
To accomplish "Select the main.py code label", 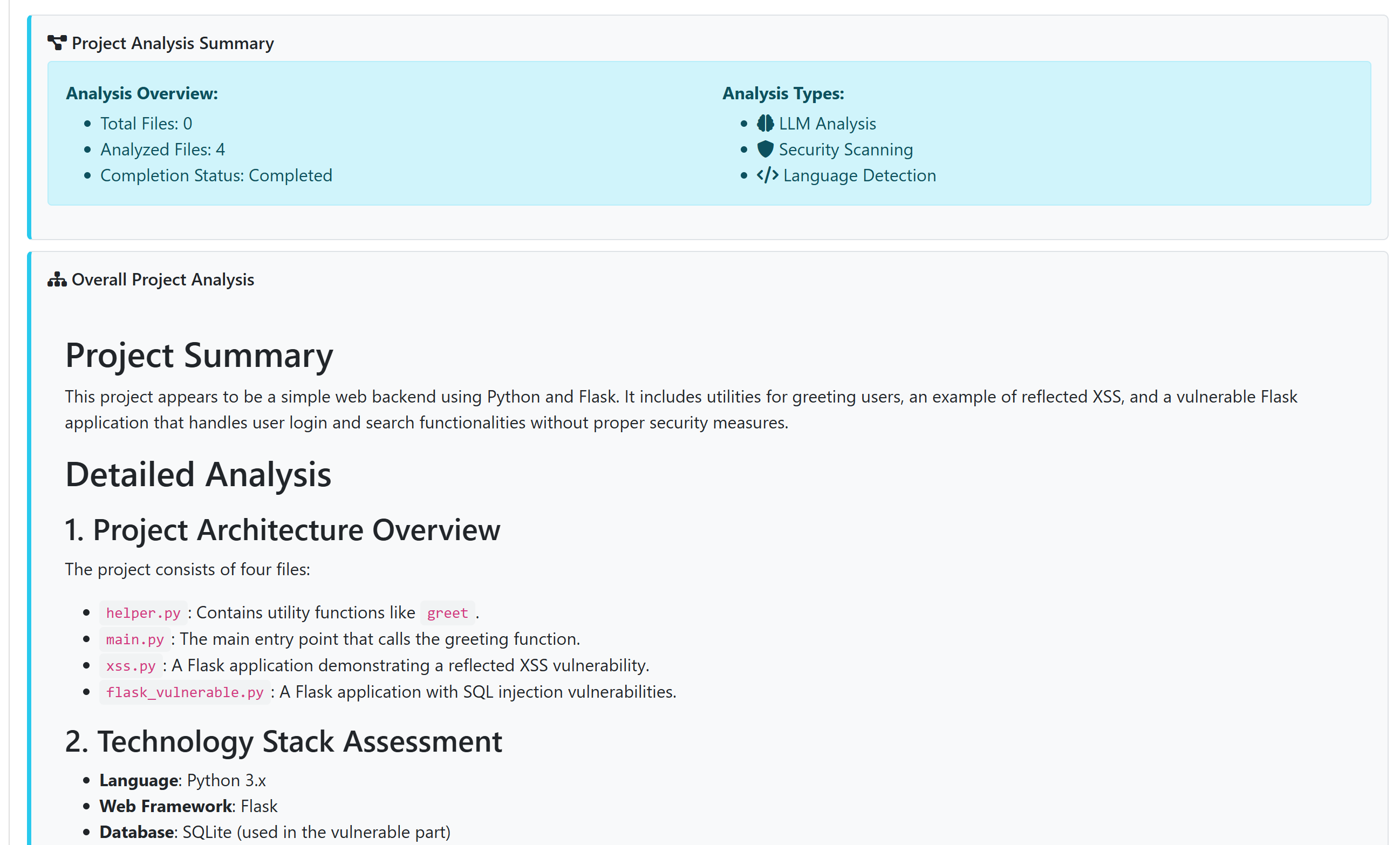I will pos(135,640).
